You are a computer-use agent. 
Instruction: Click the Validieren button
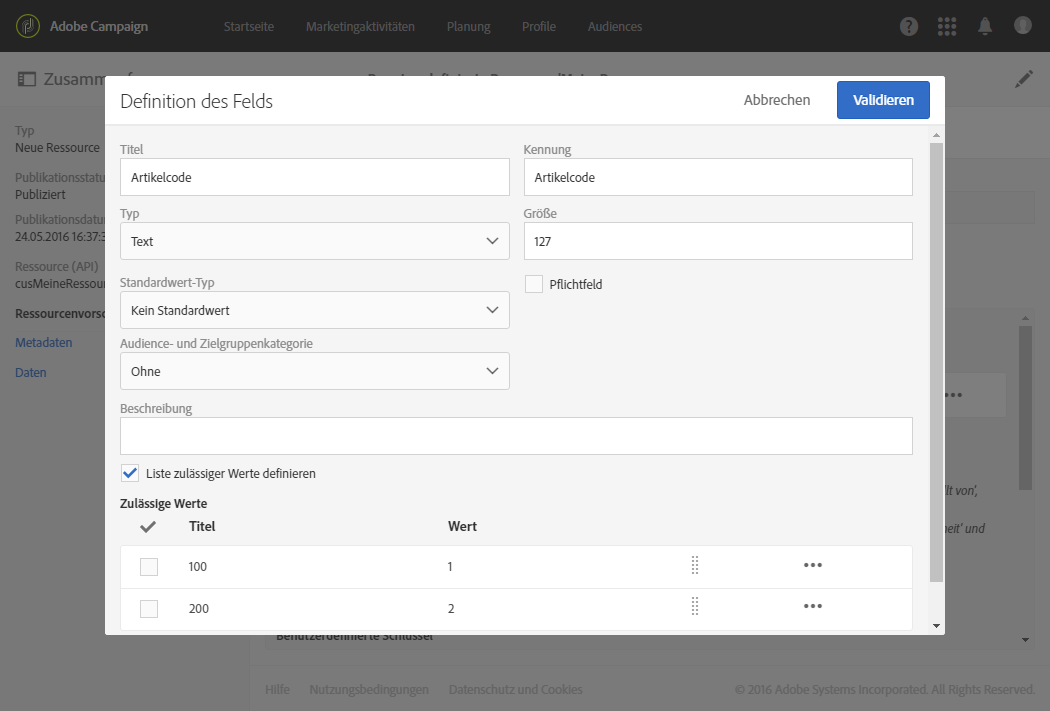pyautogui.click(x=883, y=100)
